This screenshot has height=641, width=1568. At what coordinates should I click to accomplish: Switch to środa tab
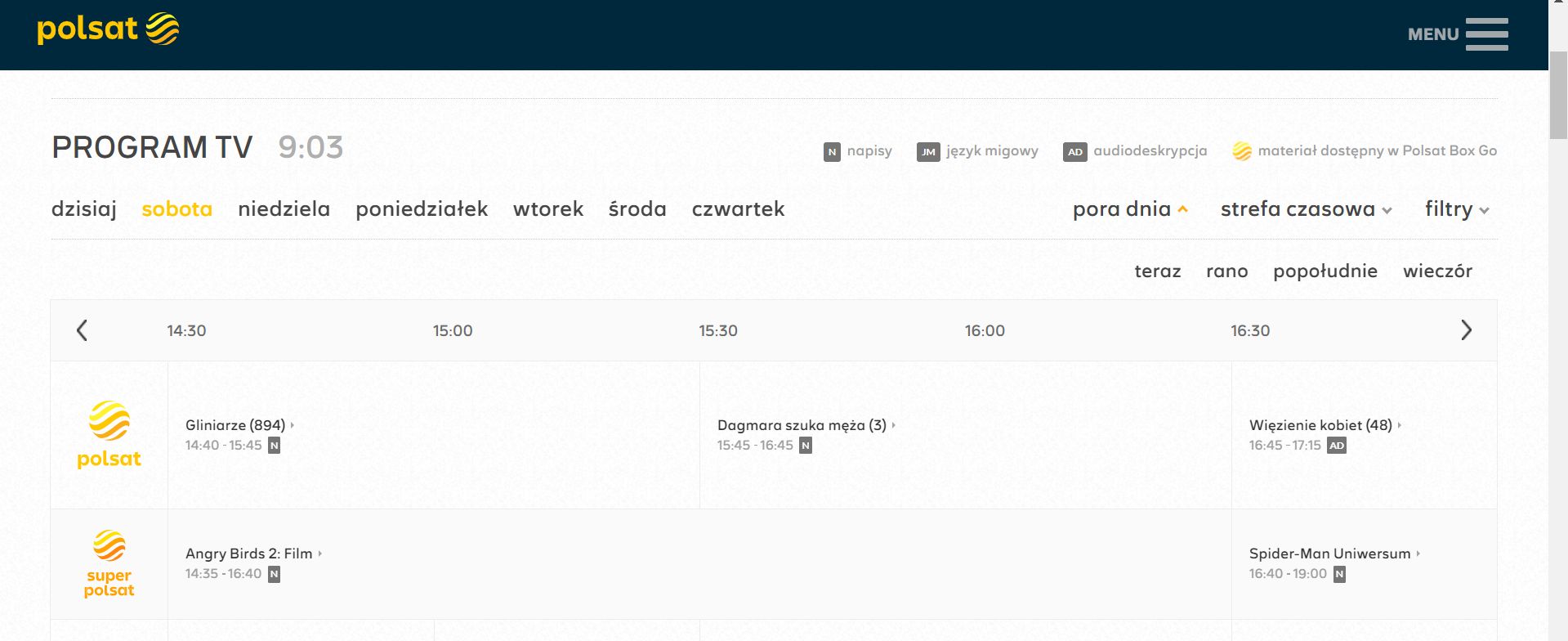pos(637,209)
